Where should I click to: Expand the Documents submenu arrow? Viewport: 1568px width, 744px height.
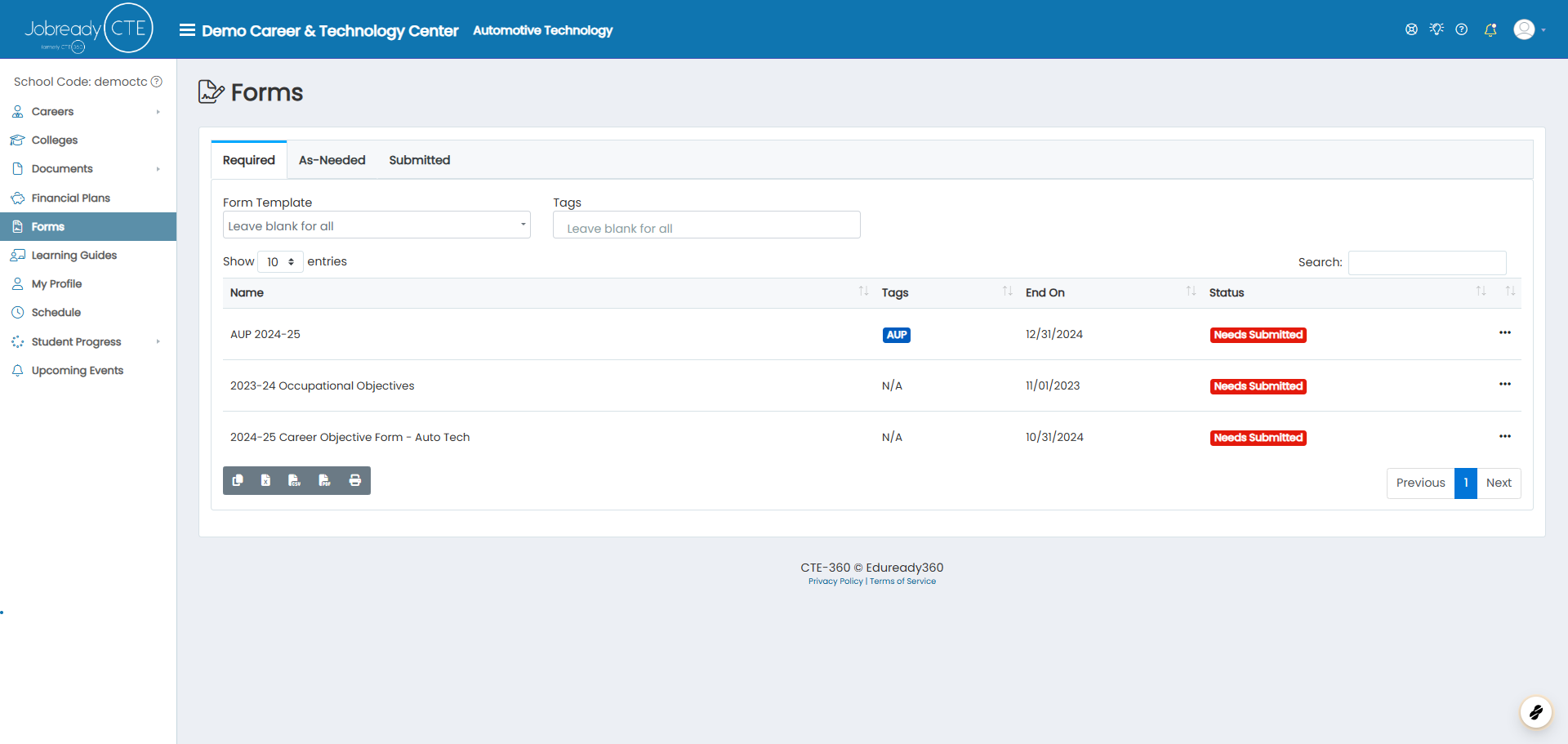coord(158,169)
